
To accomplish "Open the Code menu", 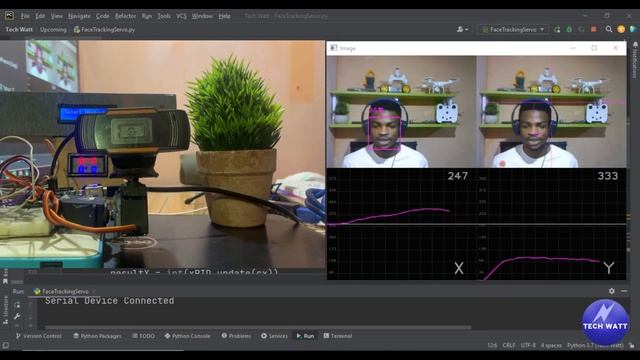I will [102, 16].
